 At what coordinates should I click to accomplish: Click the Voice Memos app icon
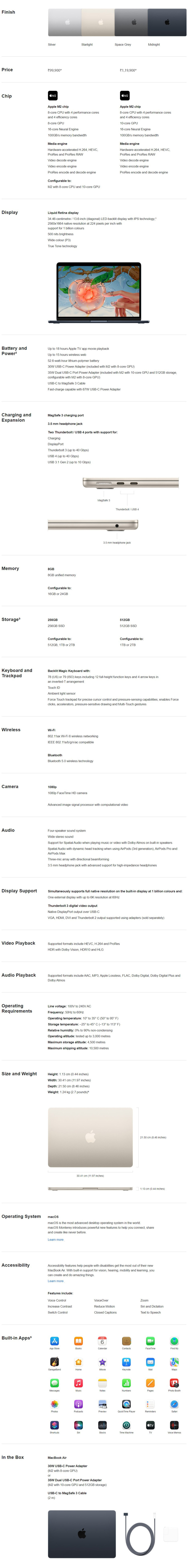(x=174, y=1425)
